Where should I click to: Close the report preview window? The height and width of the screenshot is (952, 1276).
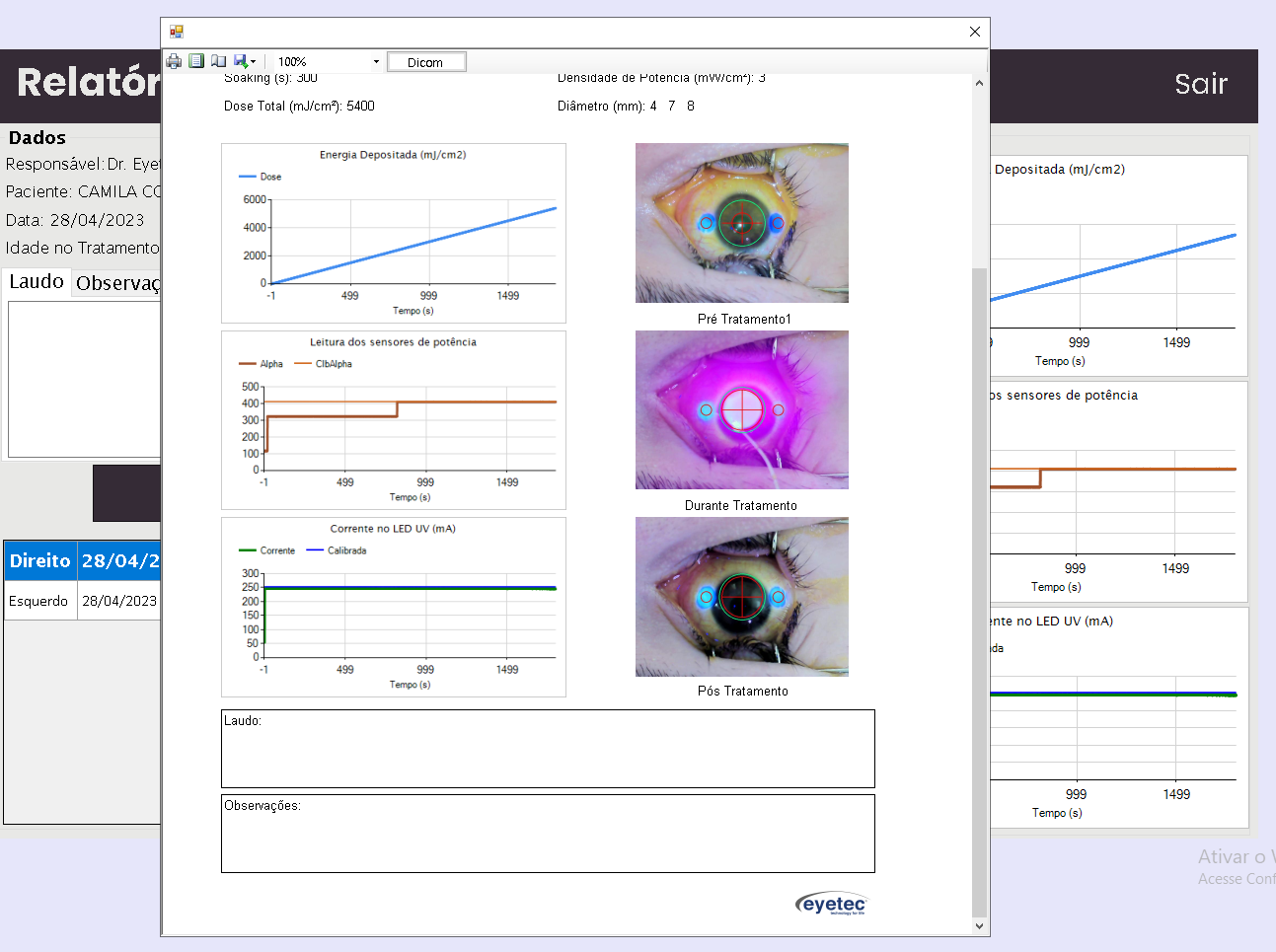(975, 32)
